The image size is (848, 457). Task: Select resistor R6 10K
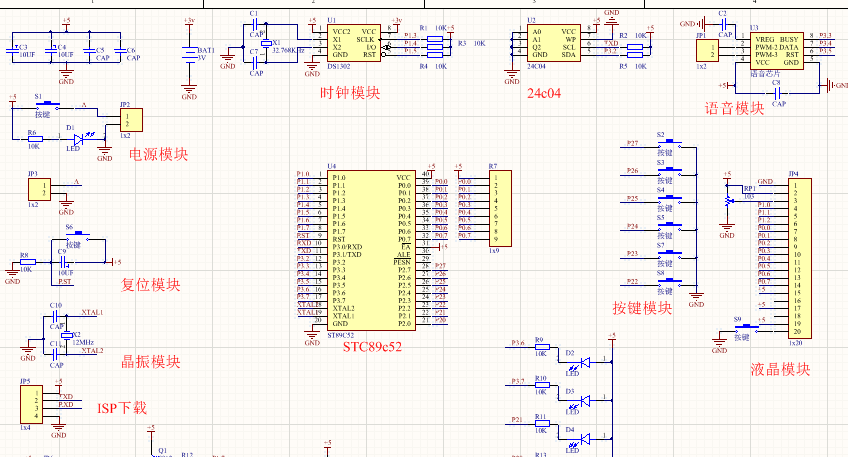35,139
